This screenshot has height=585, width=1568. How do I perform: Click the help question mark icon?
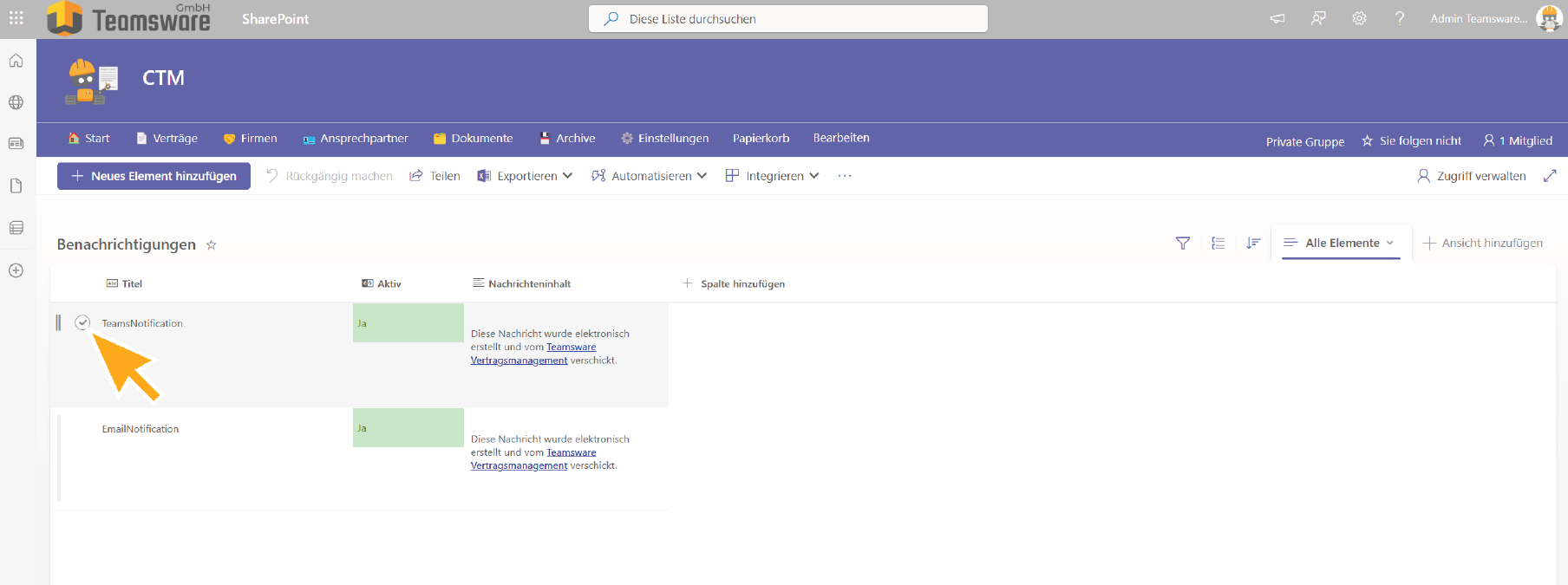point(1399,18)
